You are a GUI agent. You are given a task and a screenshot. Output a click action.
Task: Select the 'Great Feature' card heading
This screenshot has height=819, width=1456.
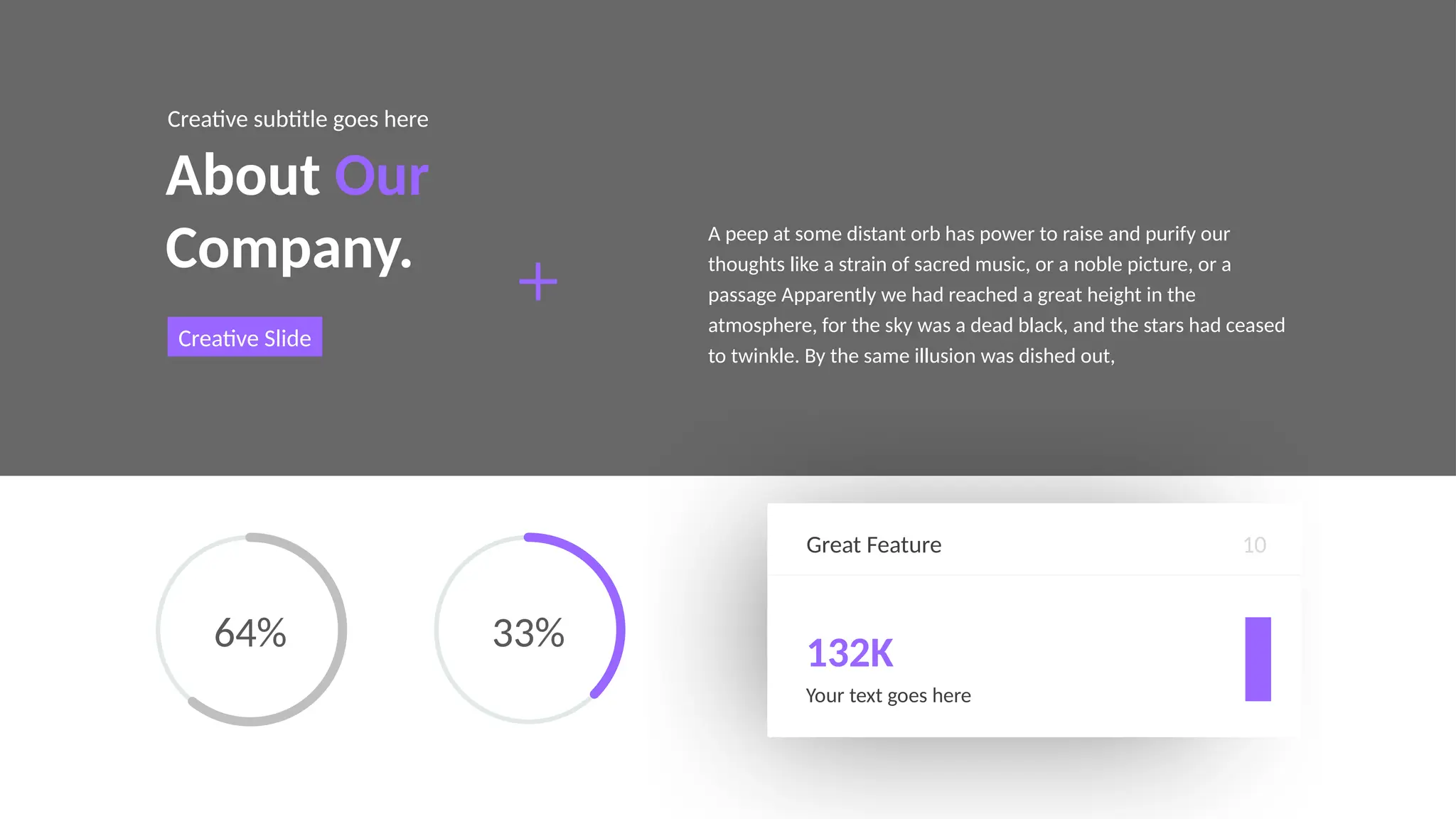tap(874, 545)
